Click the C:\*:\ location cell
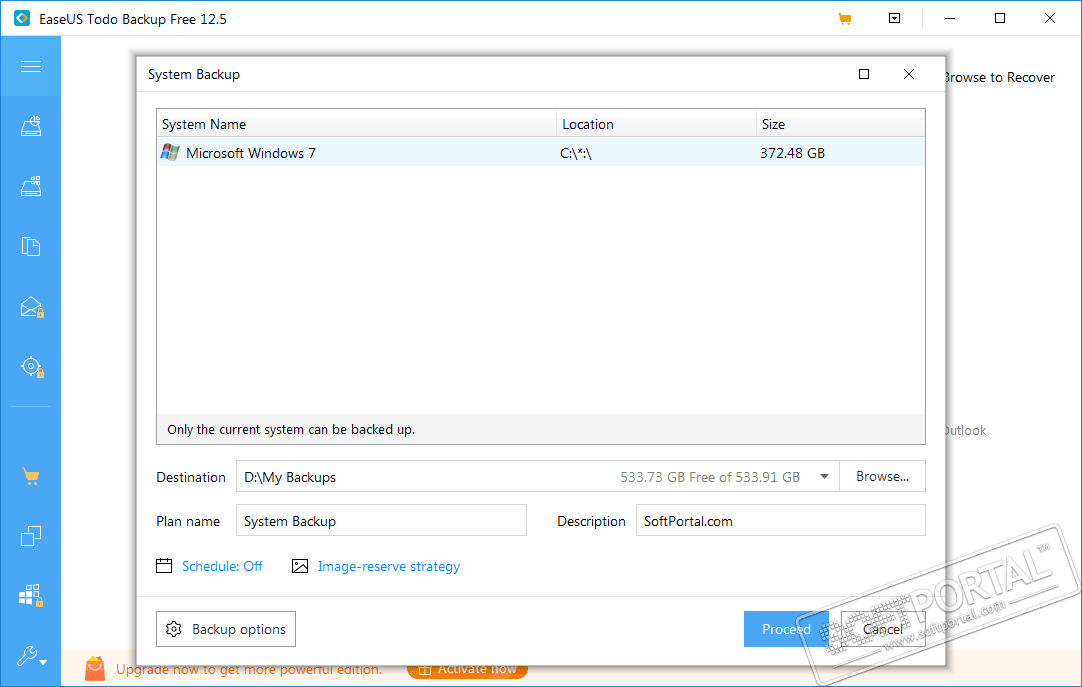This screenshot has height=687, width=1082. (x=576, y=153)
